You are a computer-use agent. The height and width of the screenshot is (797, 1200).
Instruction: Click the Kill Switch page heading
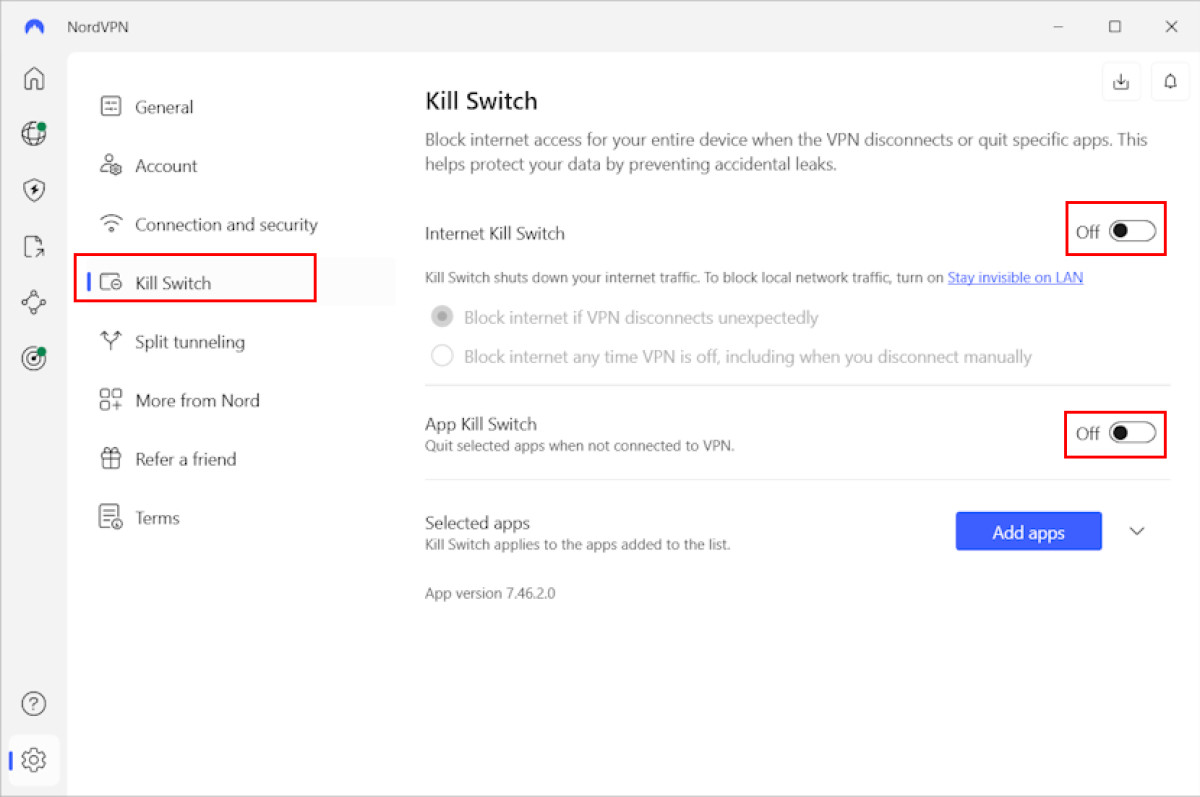[481, 101]
